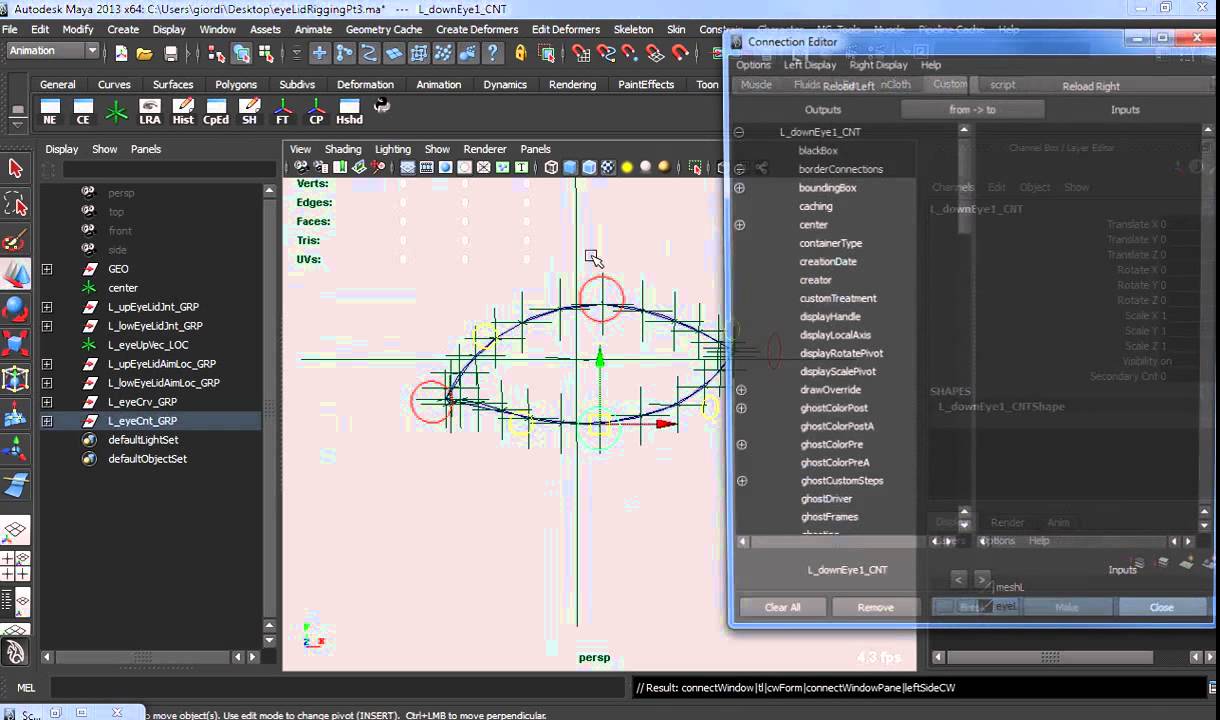Toggle the LRA shelf button
The width and height of the screenshot is (1220, 720).
pyautogui.click(x=150, y=110)
